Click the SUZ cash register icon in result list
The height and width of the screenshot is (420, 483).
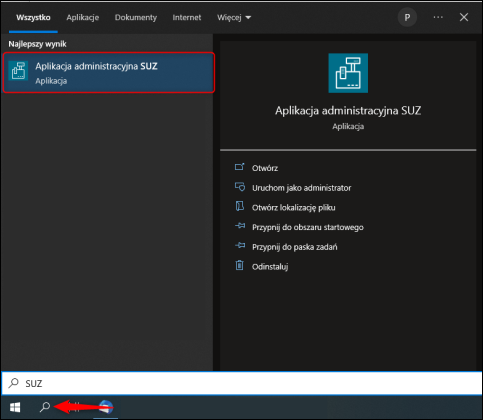18,71
